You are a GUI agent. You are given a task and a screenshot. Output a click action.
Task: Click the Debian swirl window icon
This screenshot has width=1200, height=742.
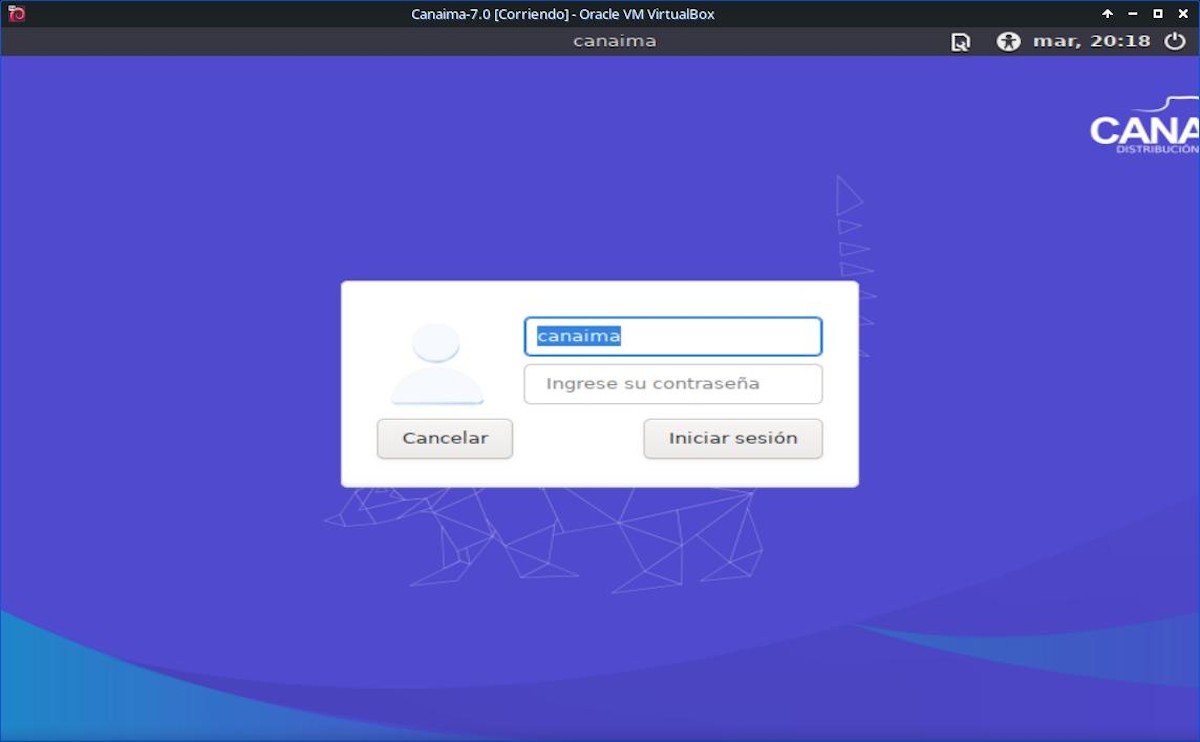(x=15, y=14)
